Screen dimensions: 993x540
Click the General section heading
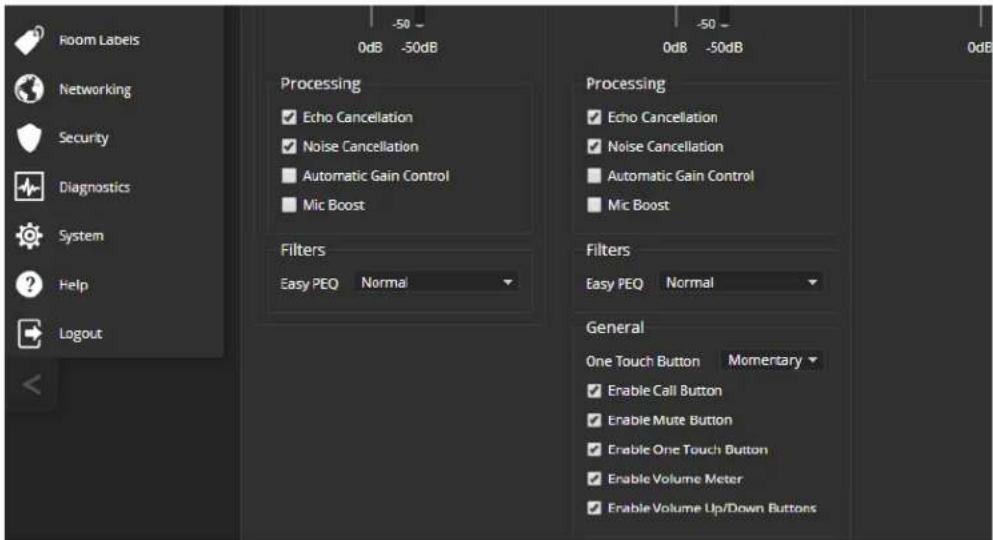tap(615, 328)
